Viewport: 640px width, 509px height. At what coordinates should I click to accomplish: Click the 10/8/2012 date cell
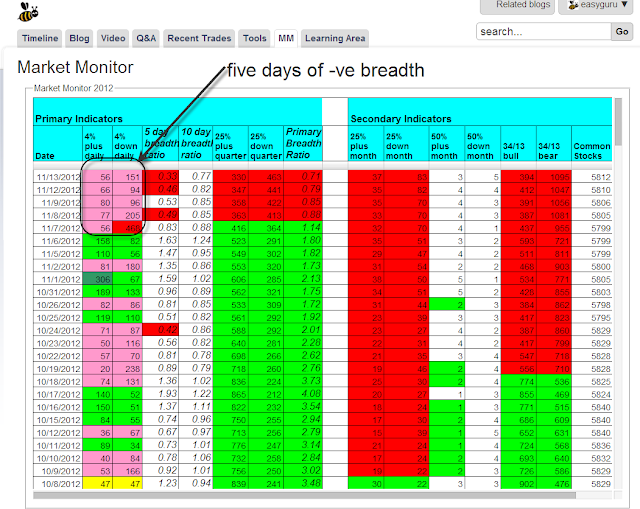tap(58, 484)
